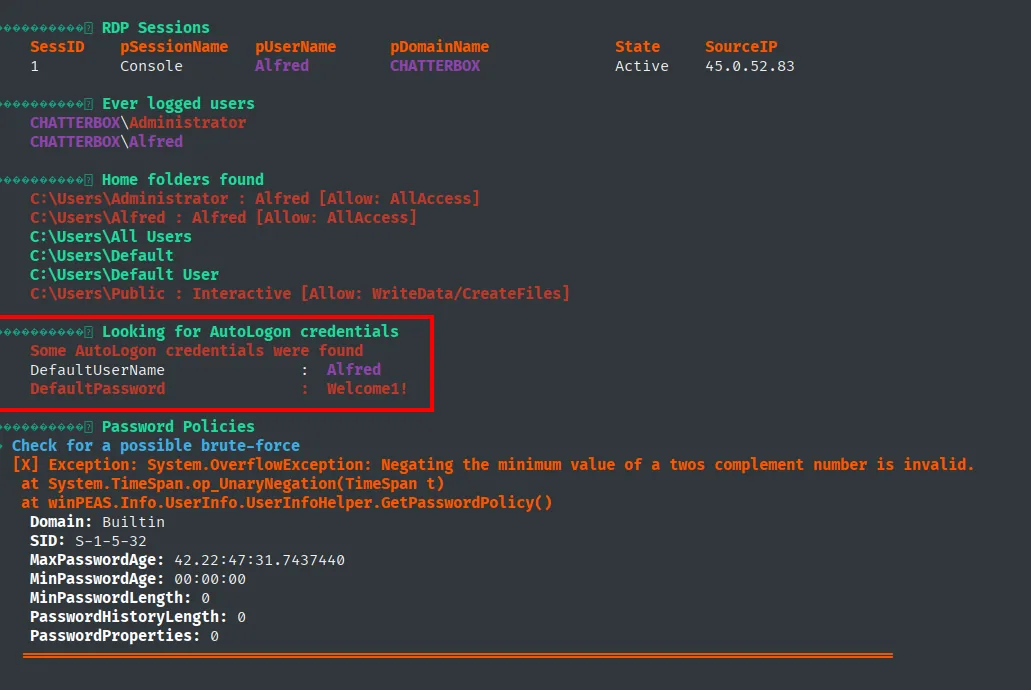Image resolution: width=1031 pixels, height=690 pixels.
Task: Click the "PasswordProperties: 0" line
Action: [x=124, y=636]
